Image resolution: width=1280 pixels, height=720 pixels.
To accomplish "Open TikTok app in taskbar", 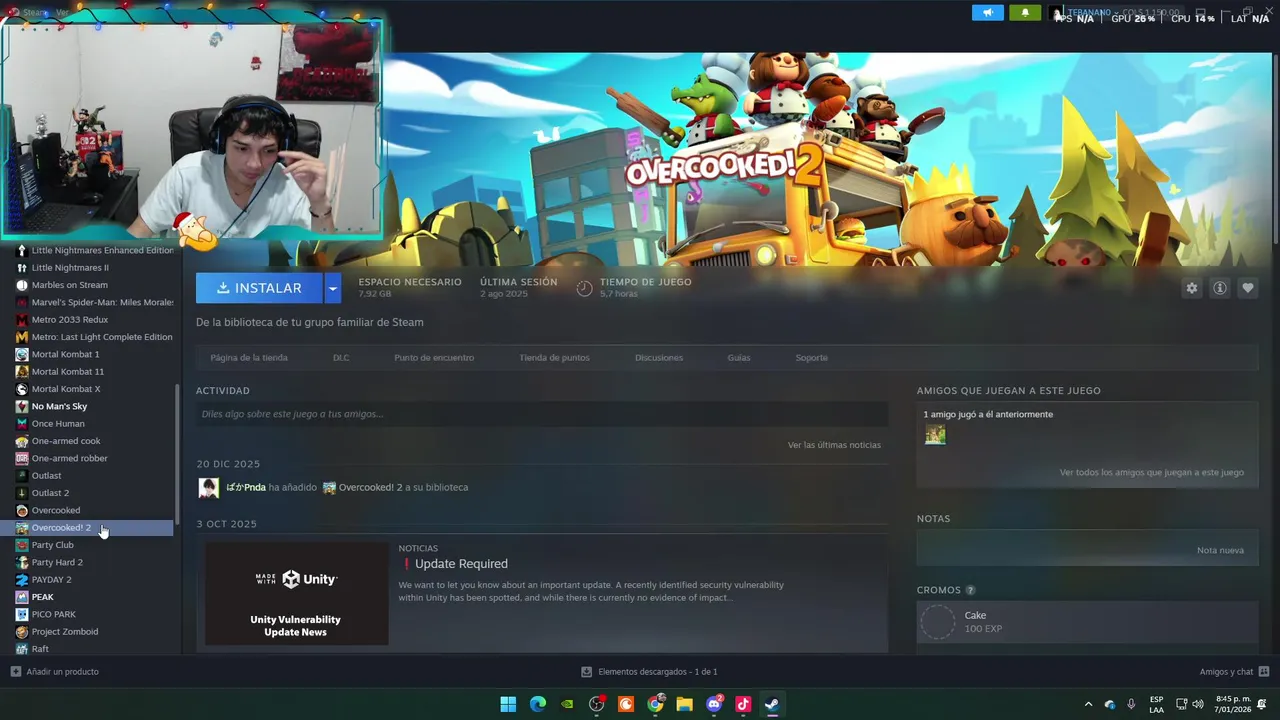I will (743, 704).
